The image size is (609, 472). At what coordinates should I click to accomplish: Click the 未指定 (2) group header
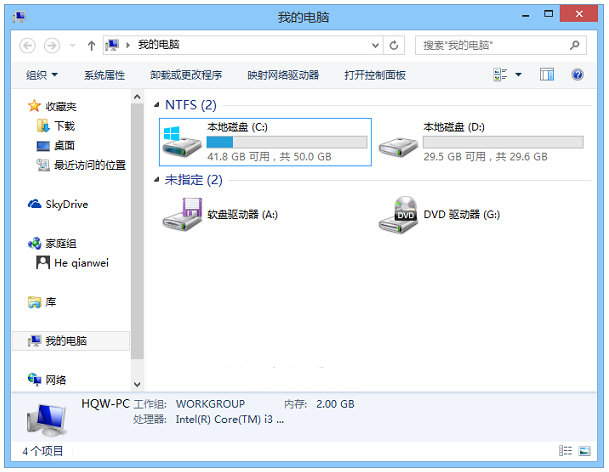click(x=193, y=179)
